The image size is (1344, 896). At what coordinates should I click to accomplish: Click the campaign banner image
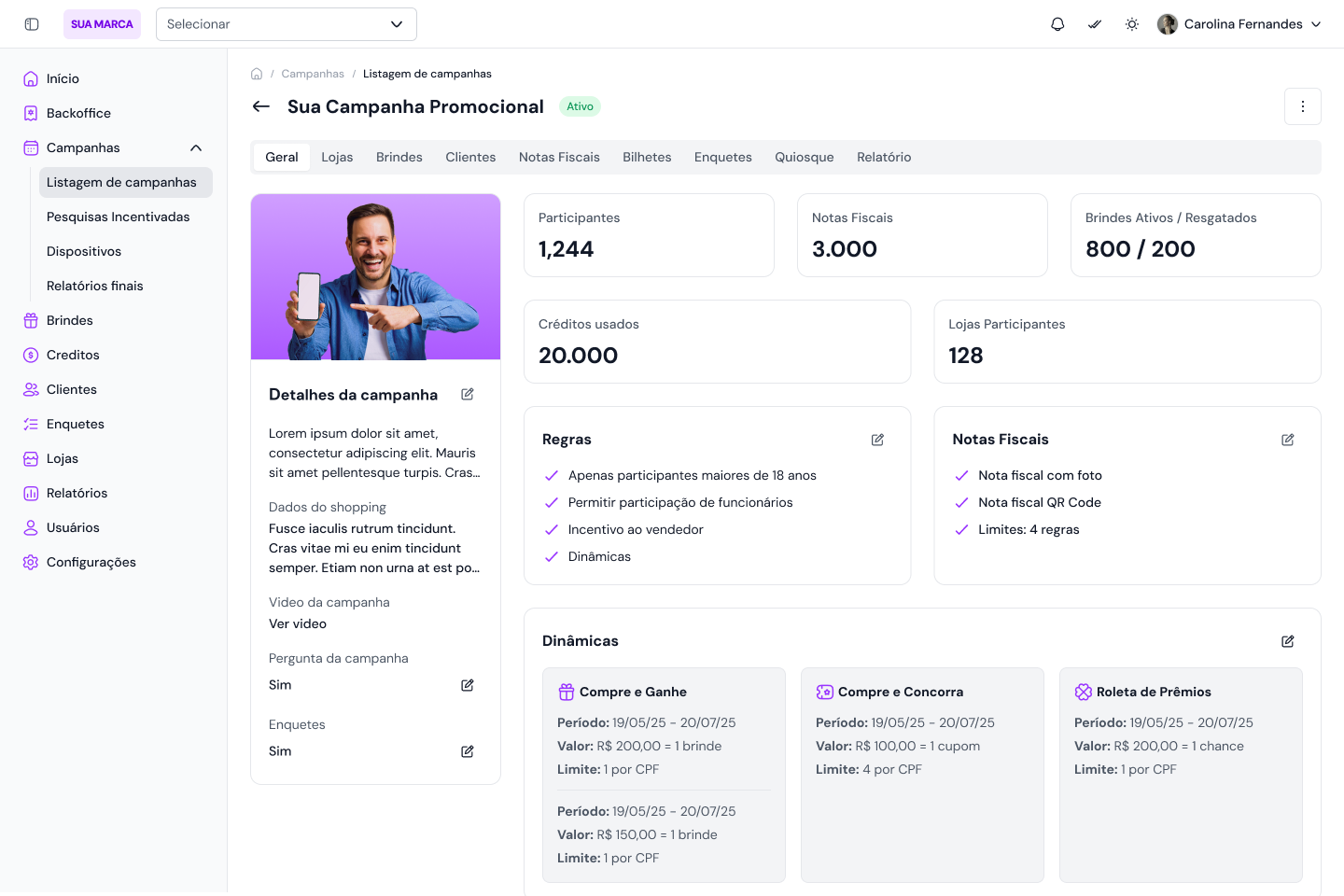375,277
